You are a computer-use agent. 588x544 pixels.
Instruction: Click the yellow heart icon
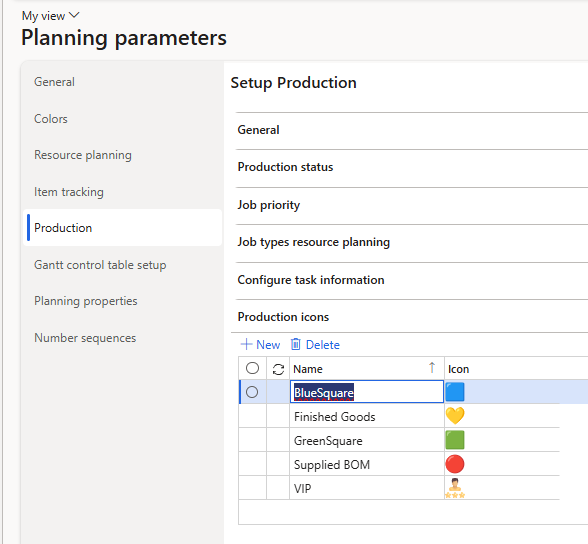pos(454,416)
